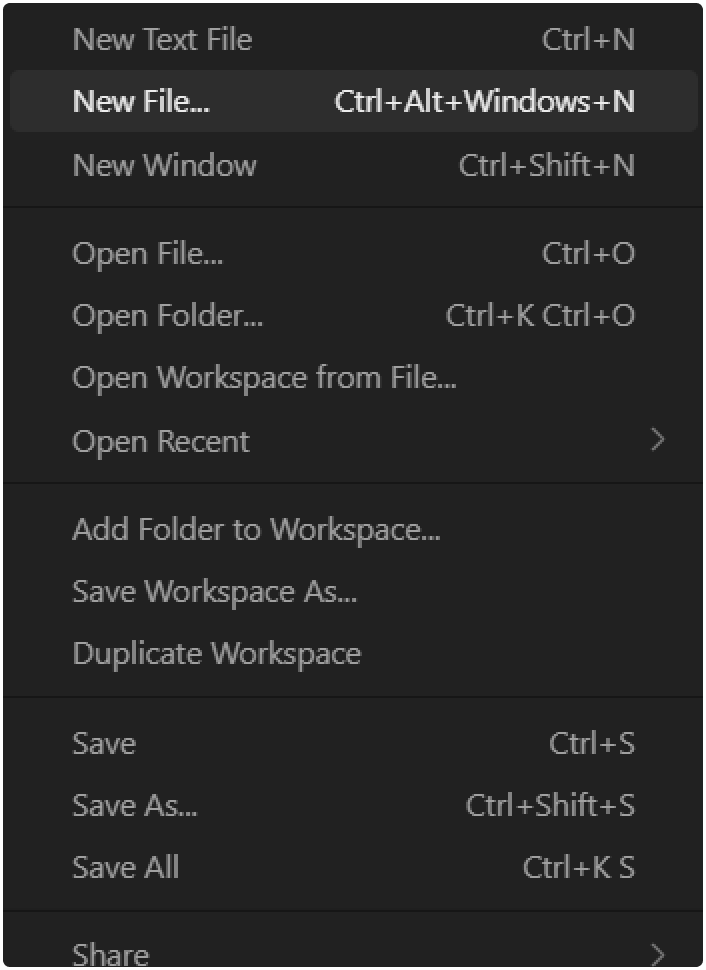Click Duplicate Workspace
Screen dimensions: 706x970
tap(216, 652)
